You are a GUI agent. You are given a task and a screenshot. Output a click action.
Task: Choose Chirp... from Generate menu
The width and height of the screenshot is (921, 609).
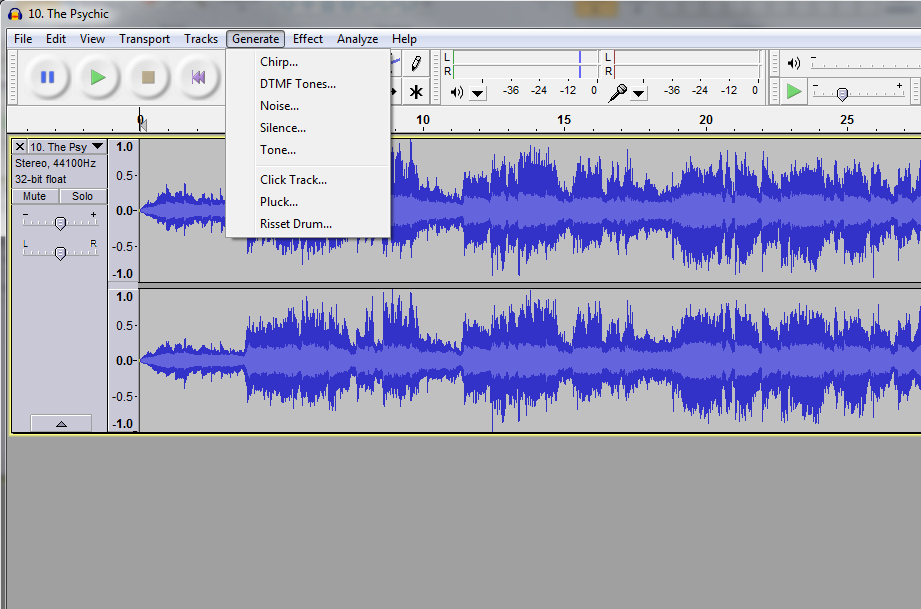point(308,62)
